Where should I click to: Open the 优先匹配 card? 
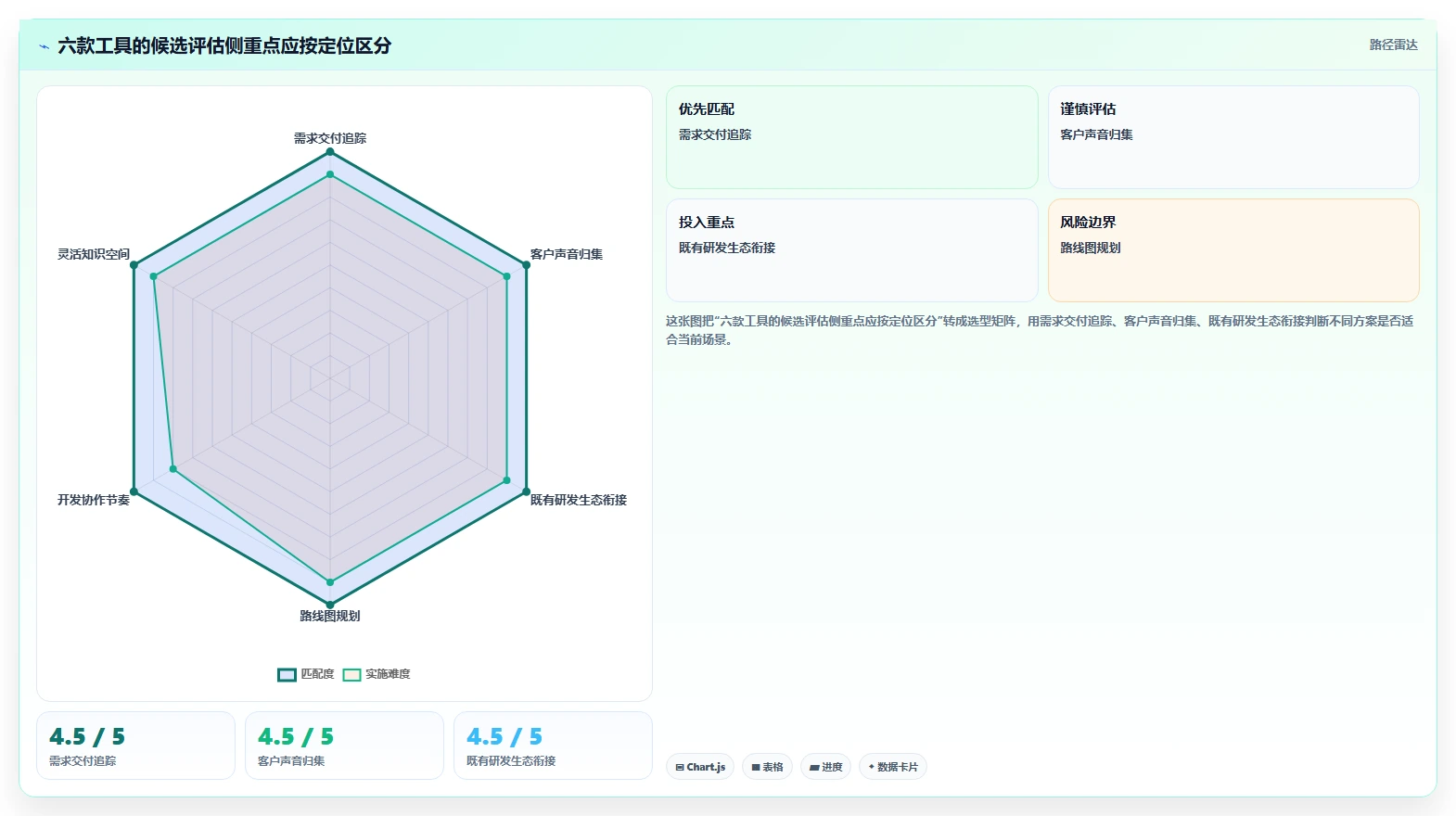coord(851,137)
